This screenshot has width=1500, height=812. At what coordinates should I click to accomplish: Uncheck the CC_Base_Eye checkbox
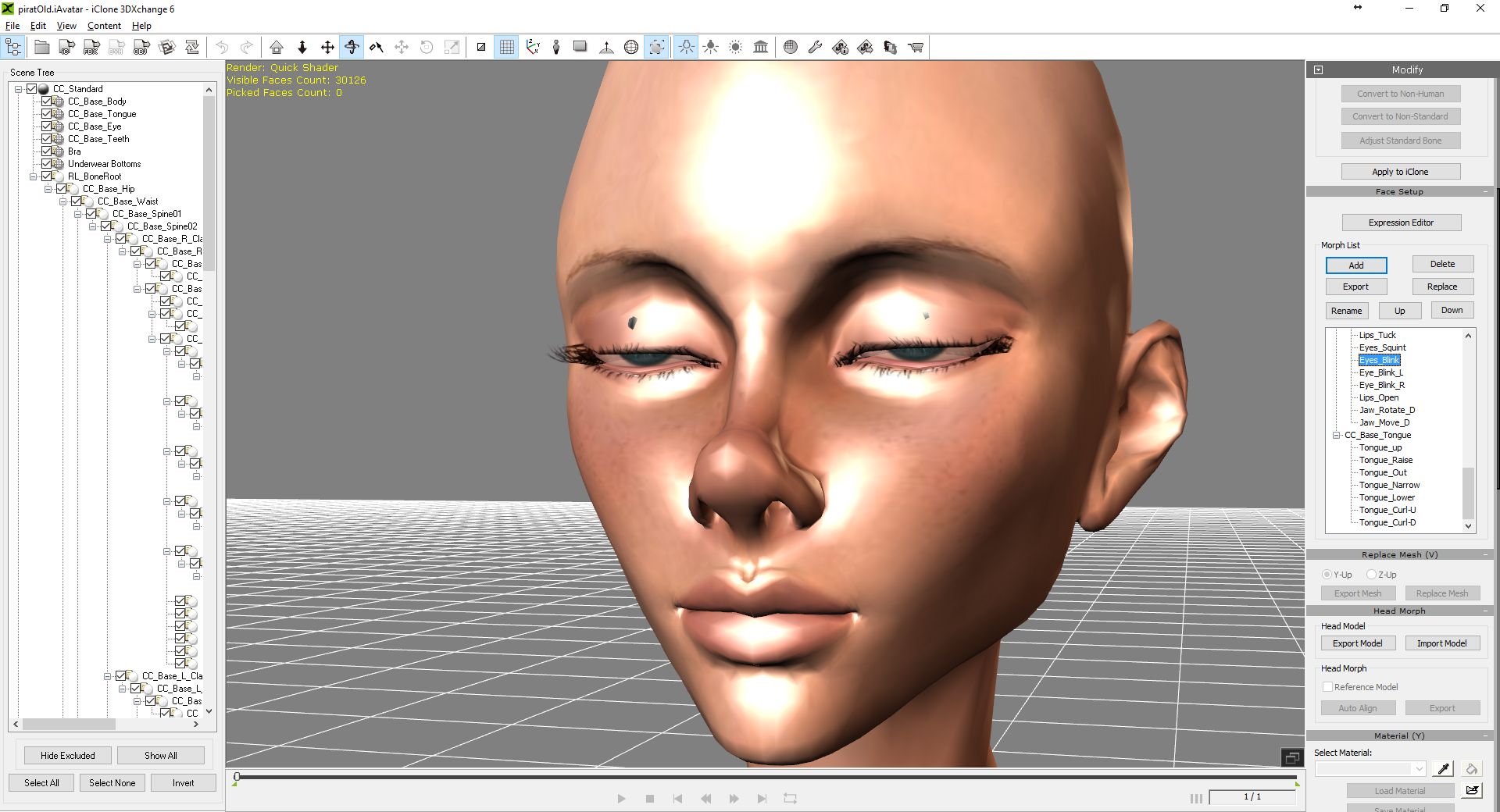tap(47, 126)
